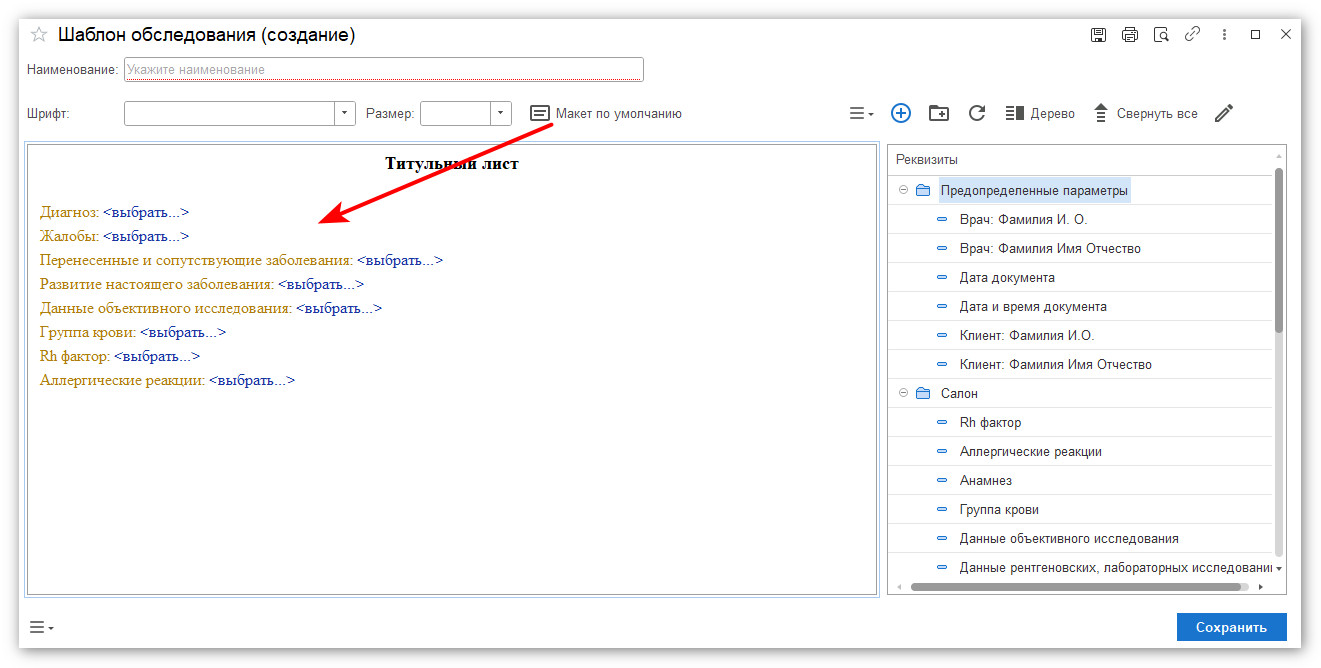Click the Наименование input field
Viewport: 1321px width, 668px height.
[x=383, y=69]
